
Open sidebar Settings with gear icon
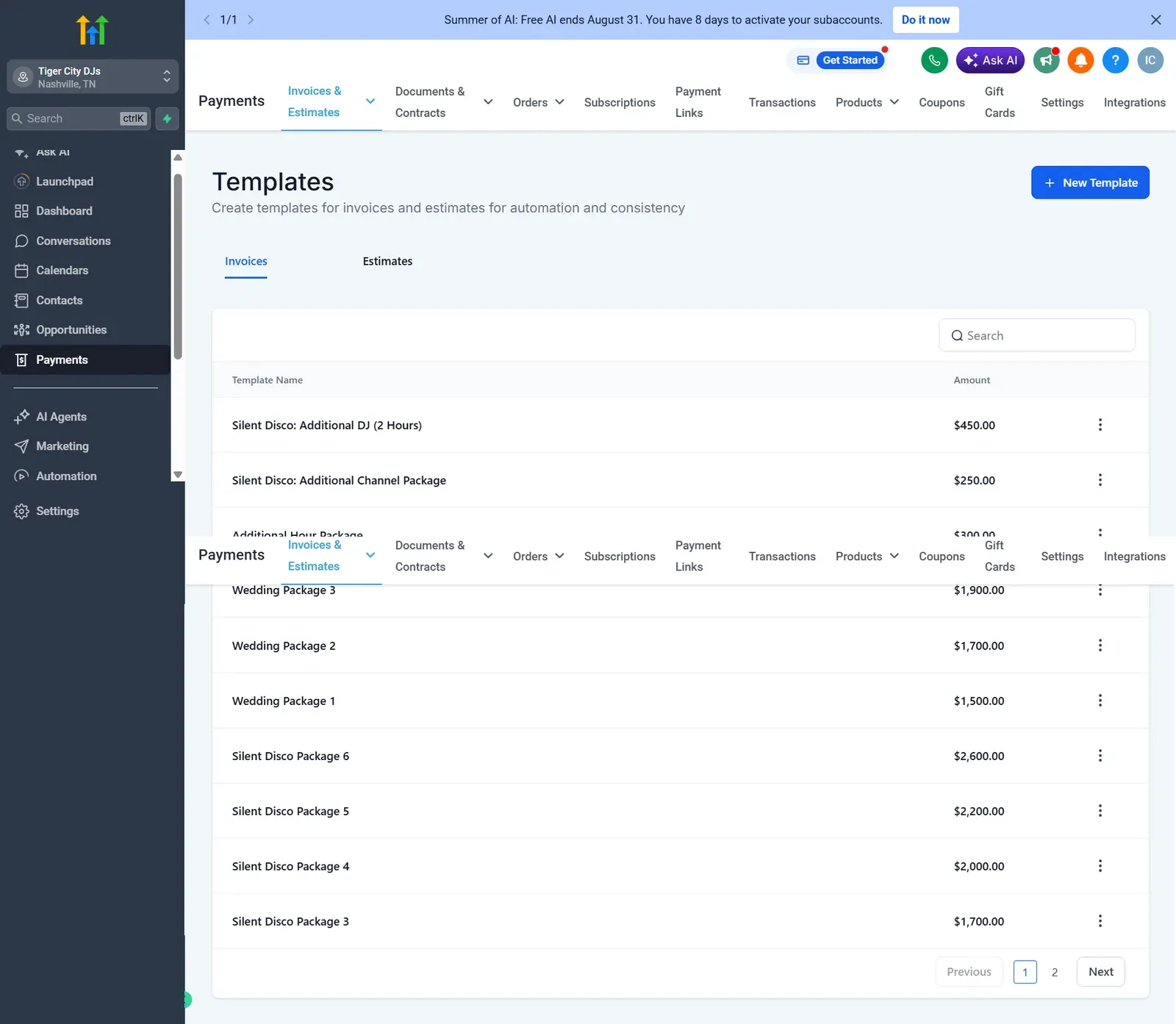click(x=46, y=511)
